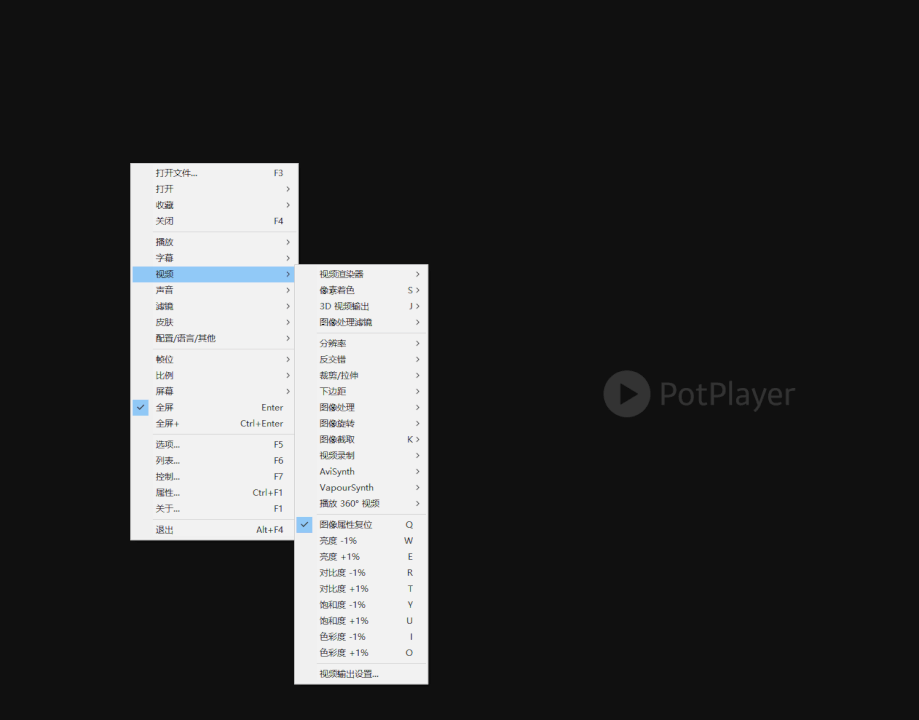Select 色彩度 -1% hue decrease
The height and width of the screenshot is (720, 919).
pos(361,637)
